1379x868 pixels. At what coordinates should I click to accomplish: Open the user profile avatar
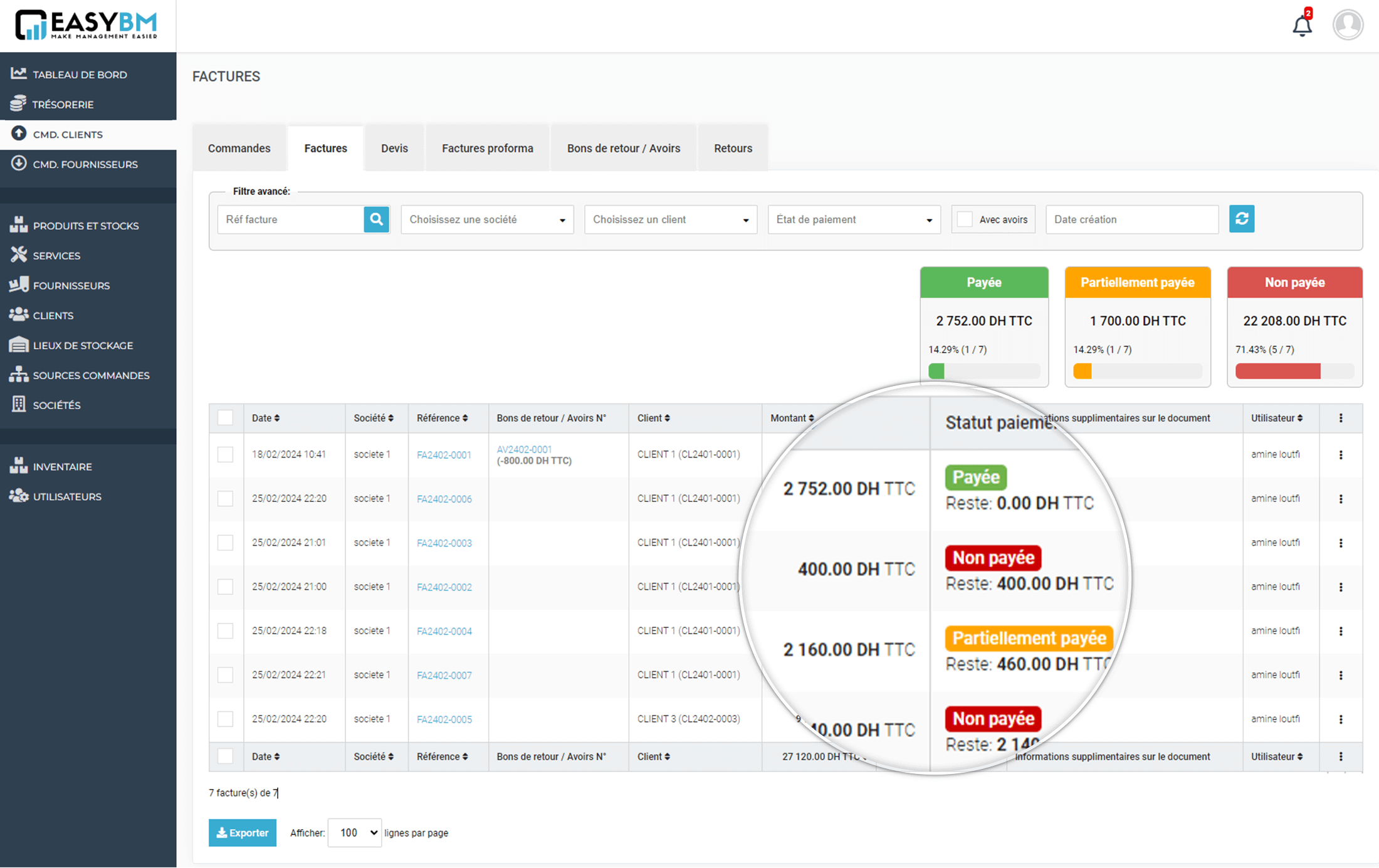pos(1348,25)
